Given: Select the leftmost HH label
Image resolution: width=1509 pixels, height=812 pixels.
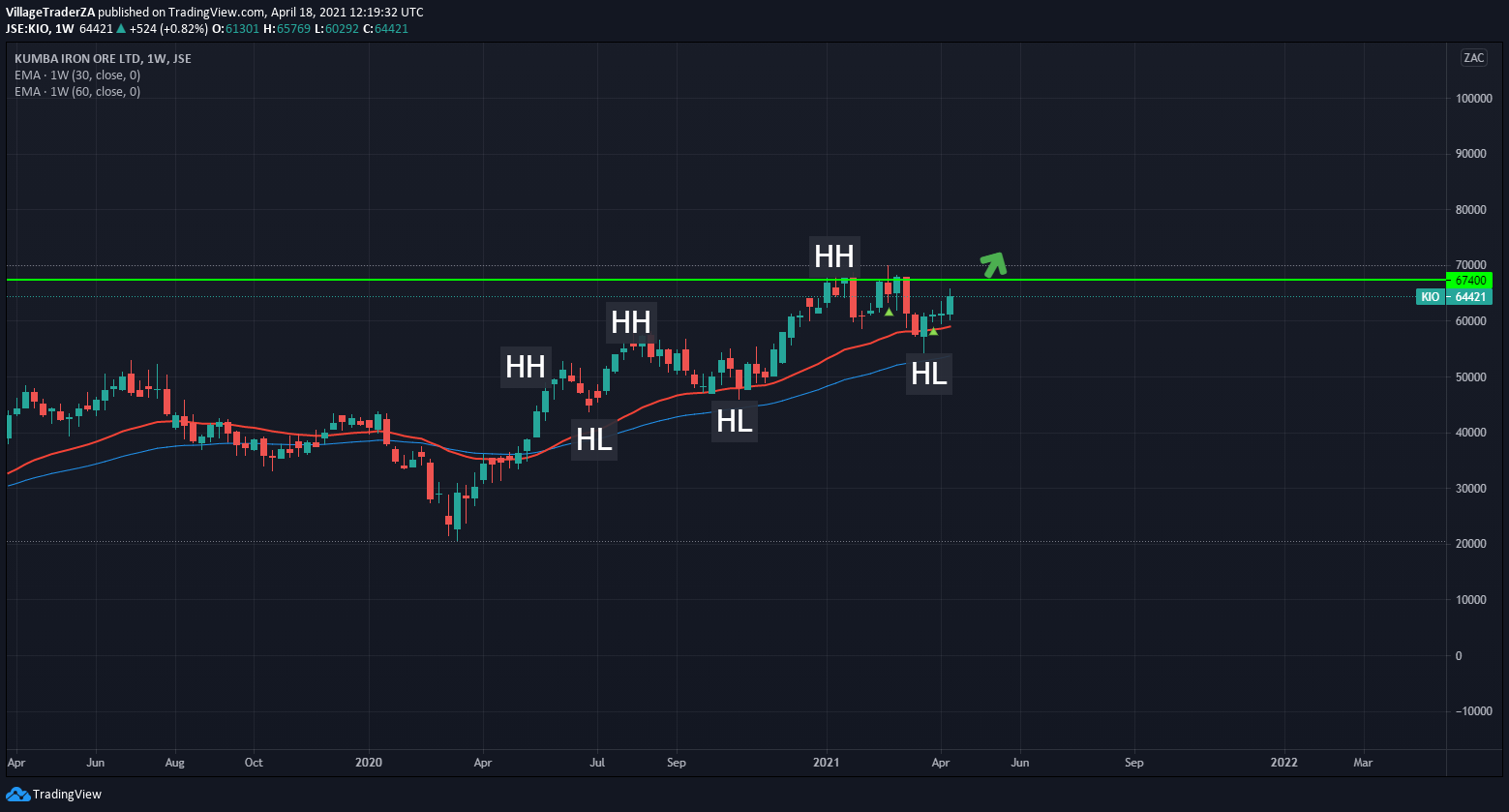Looking at the screenshot, I should coord(526,367).
